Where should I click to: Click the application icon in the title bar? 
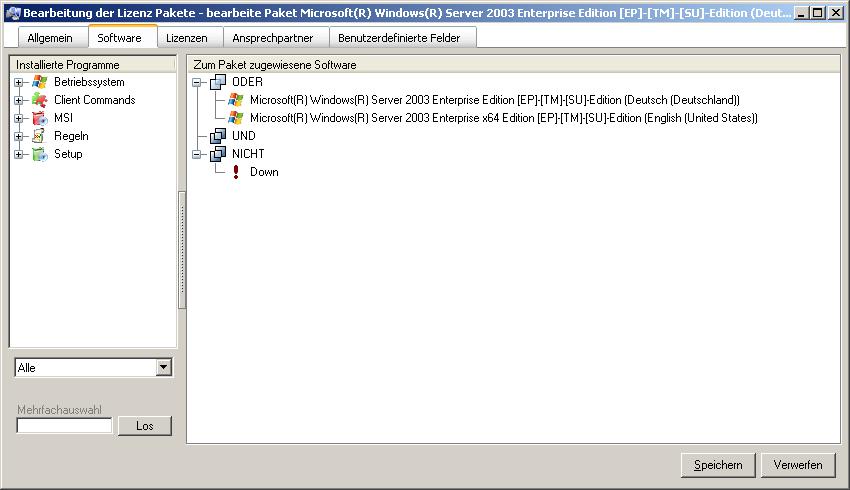(13, 12)
